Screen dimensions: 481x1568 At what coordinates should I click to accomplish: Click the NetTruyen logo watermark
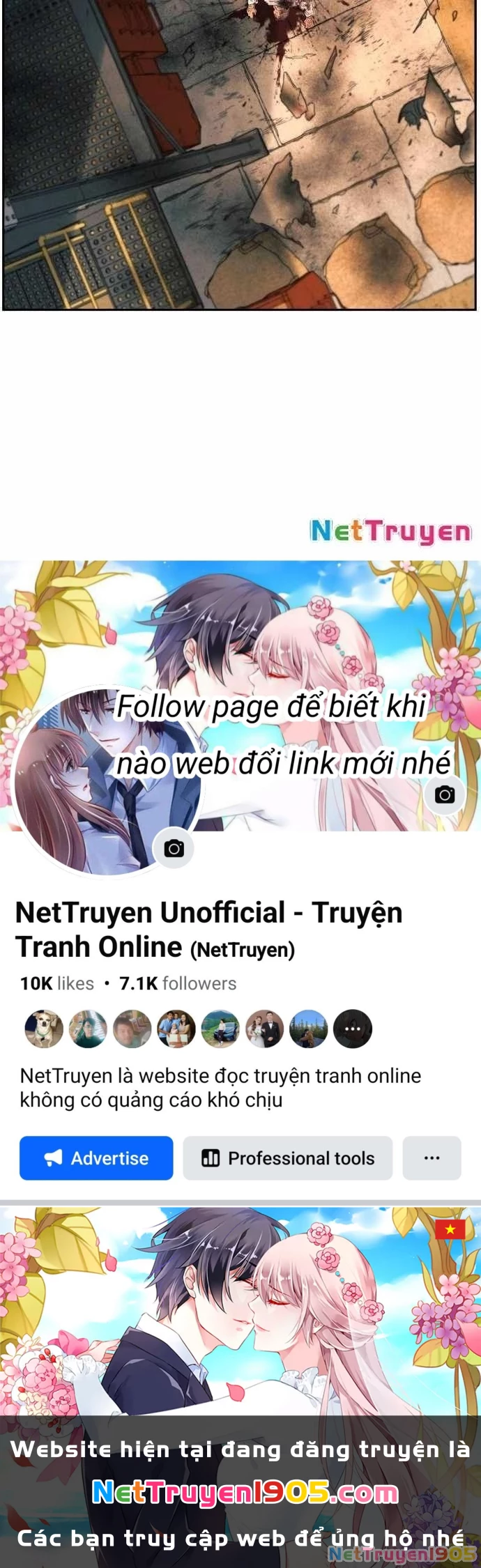[x=391, y=532]
